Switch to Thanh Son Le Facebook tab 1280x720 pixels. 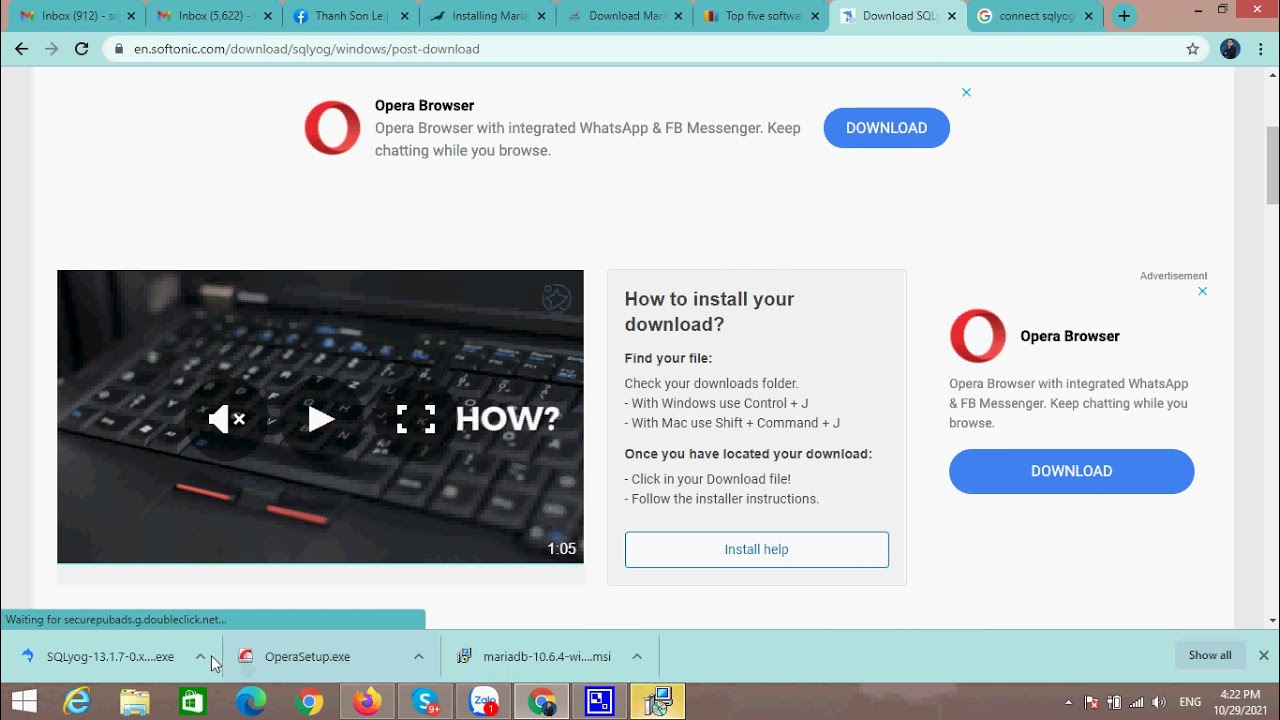(x=349, y=16)
